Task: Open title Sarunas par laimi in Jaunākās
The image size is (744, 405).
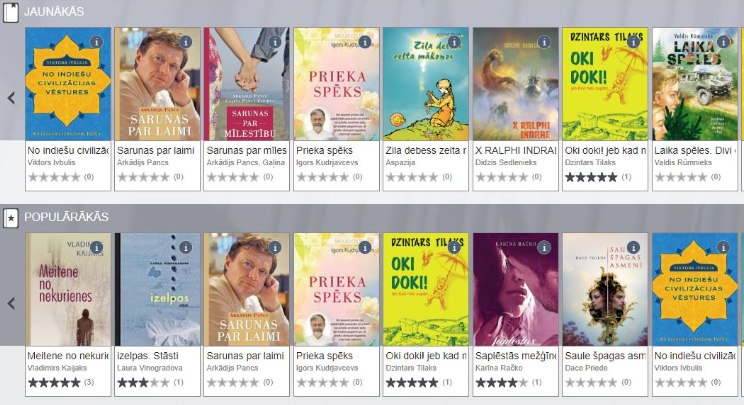Action: pos(156,151)
